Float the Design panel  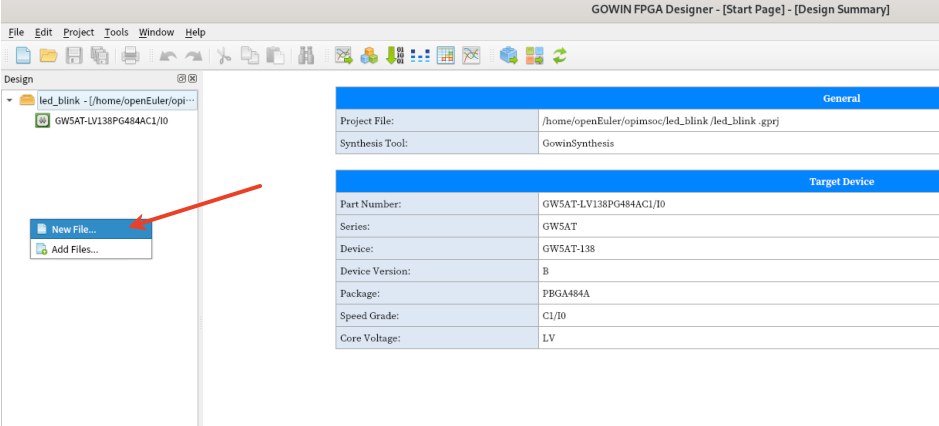[181, 78]
